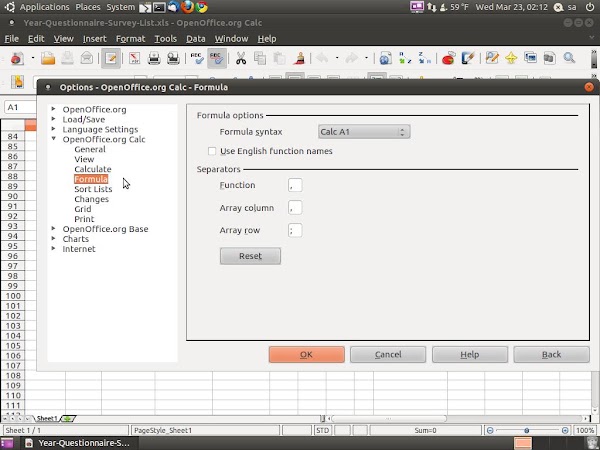Click the Array column separator field
The width and height of the screenshot is (600, 450).
point(295,208)
